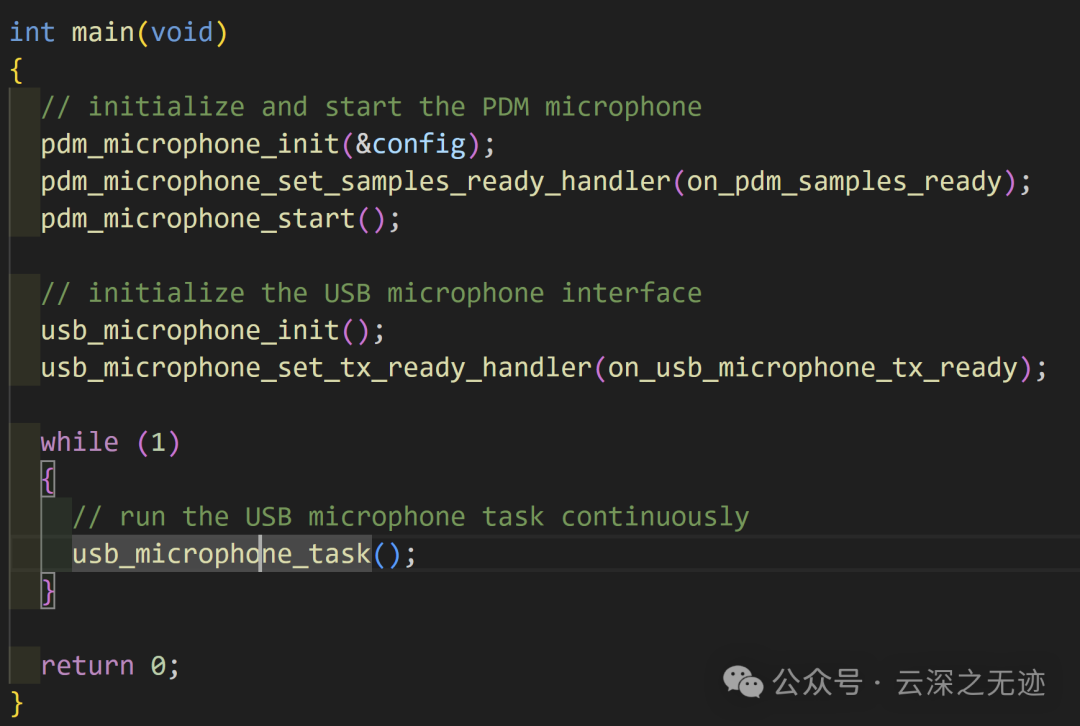Click the WeChat logo icon in watermark
The width and height of the screenshot is (1080, 726).
pos(743,682)
